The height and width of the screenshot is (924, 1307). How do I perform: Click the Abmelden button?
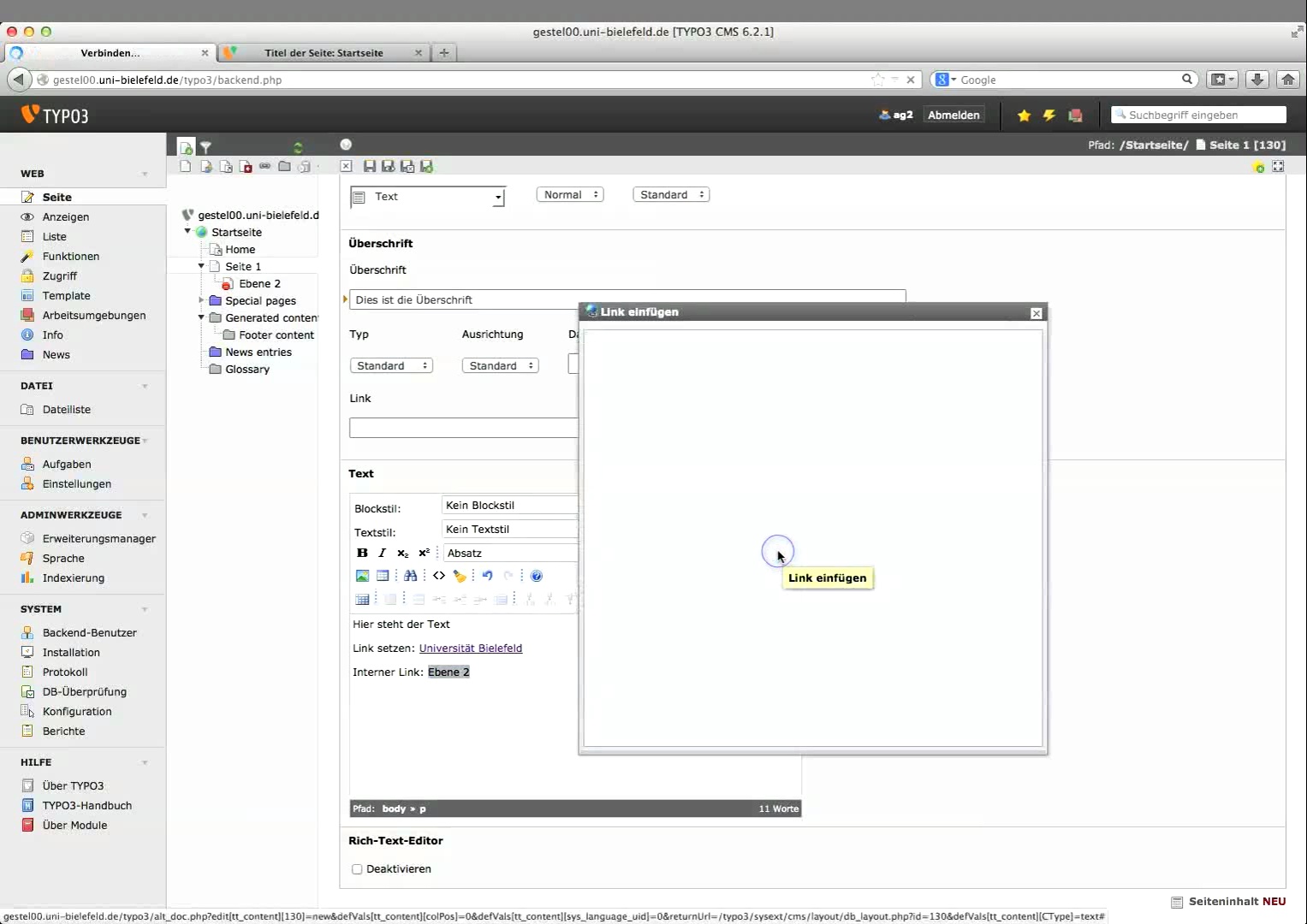954,115
